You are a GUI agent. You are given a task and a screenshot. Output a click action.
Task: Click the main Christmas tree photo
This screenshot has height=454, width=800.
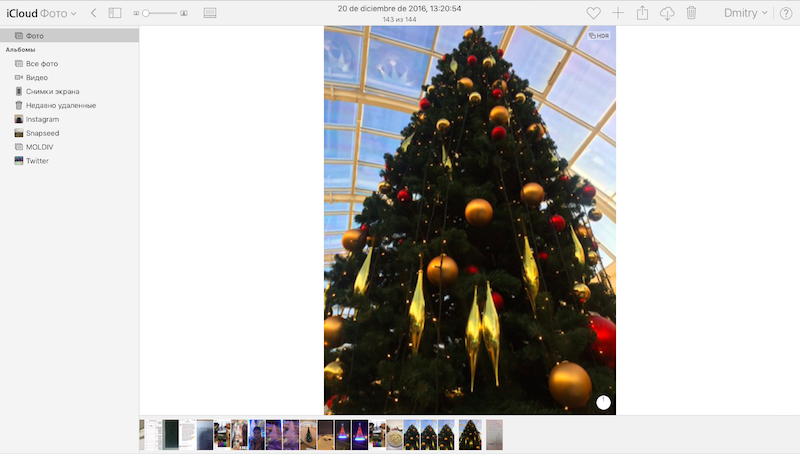(x=470, y=220)
